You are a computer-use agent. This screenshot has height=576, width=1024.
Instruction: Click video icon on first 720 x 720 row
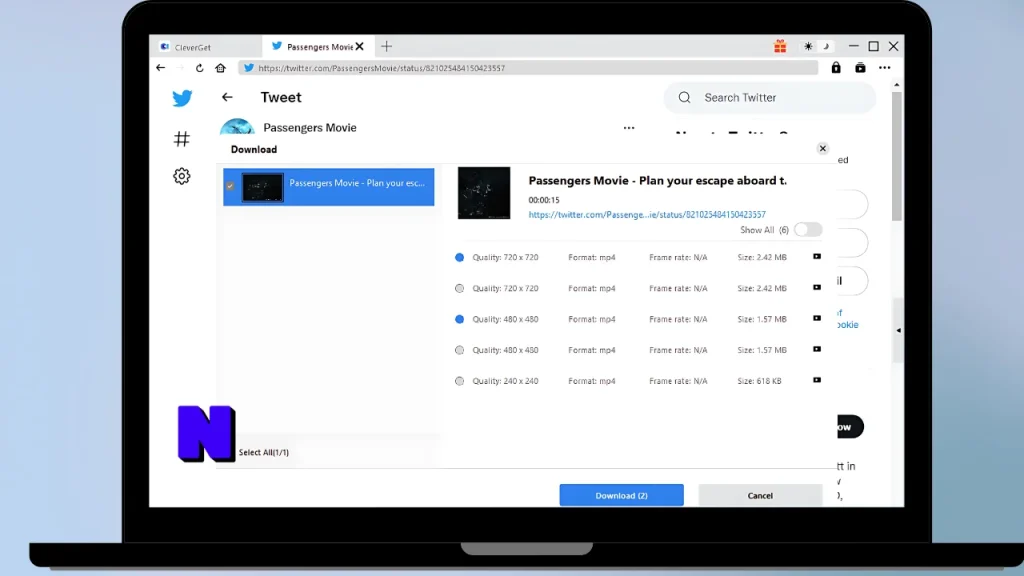pos(817,257)
